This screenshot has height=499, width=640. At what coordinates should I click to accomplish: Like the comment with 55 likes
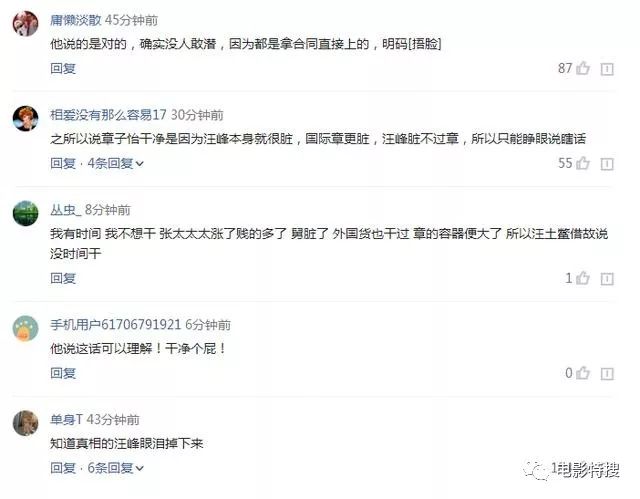(583, 163)
